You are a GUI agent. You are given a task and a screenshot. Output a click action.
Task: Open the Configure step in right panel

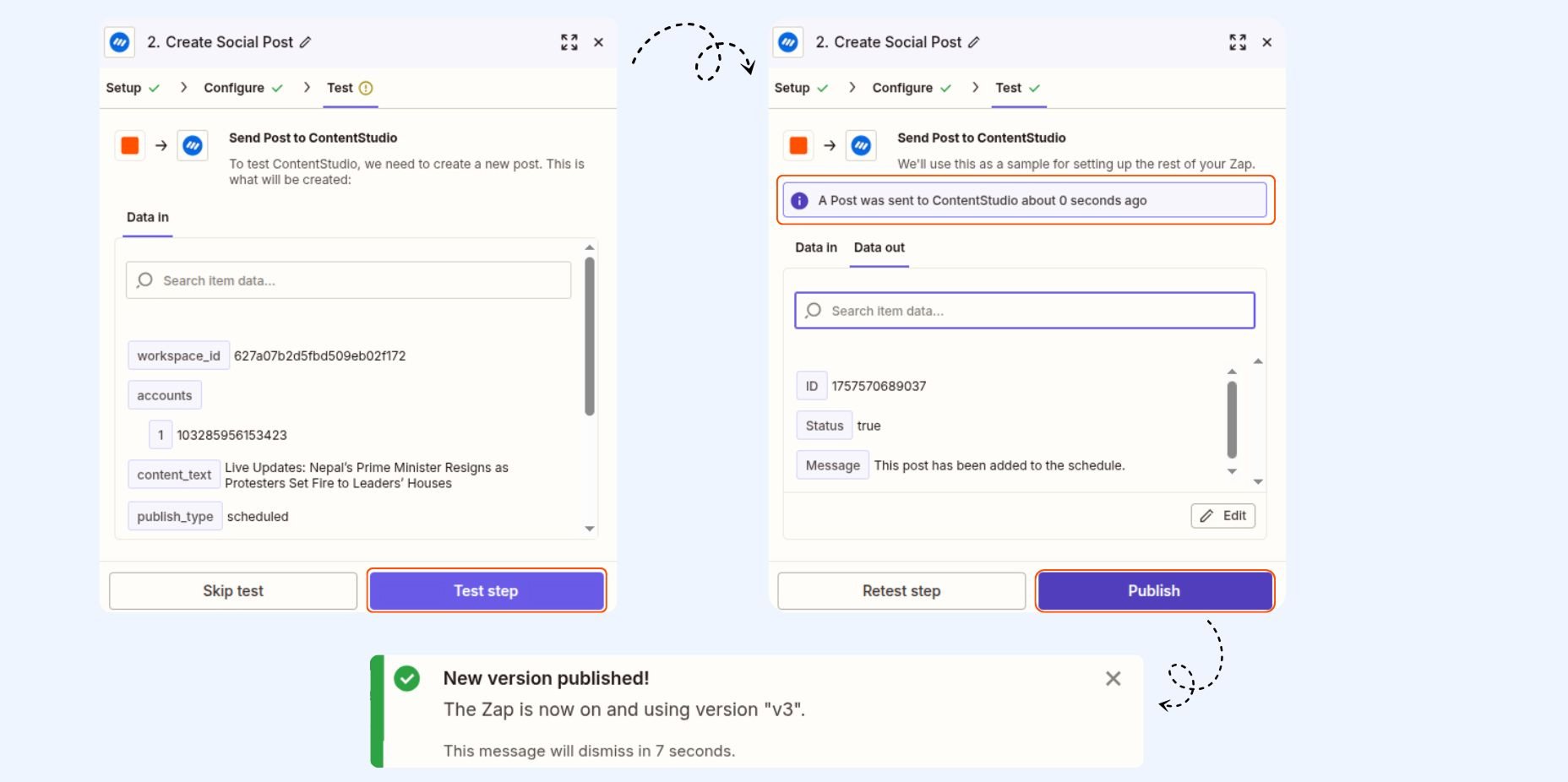point(902,88)
